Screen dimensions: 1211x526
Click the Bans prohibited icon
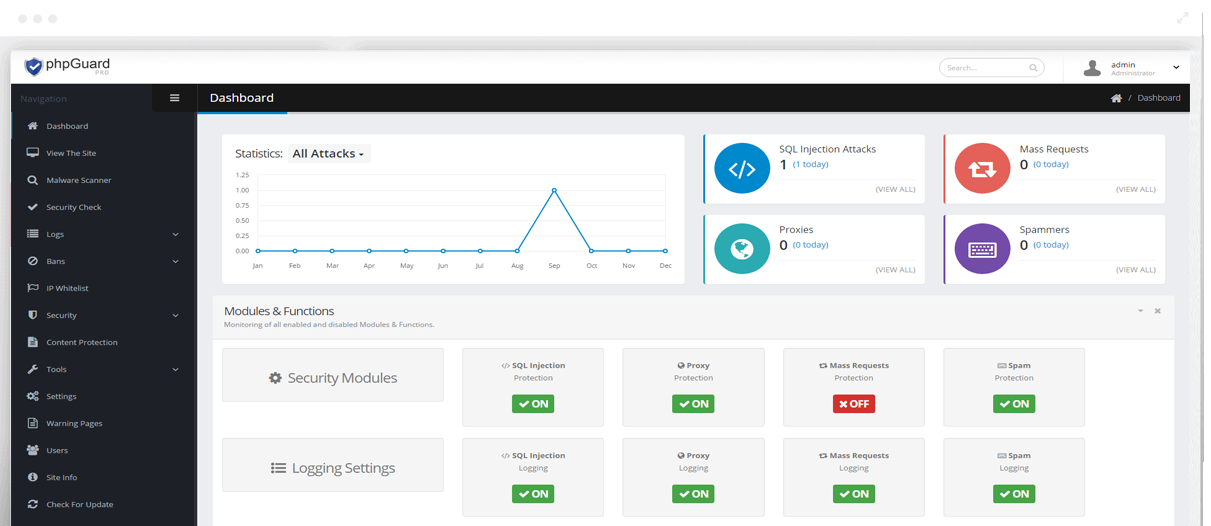(x=33, y=261)
